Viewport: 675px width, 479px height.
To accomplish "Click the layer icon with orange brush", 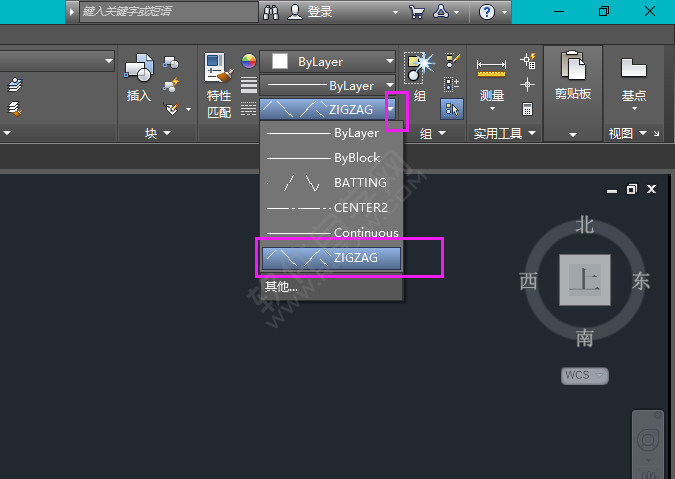I will tap(15, 108).
